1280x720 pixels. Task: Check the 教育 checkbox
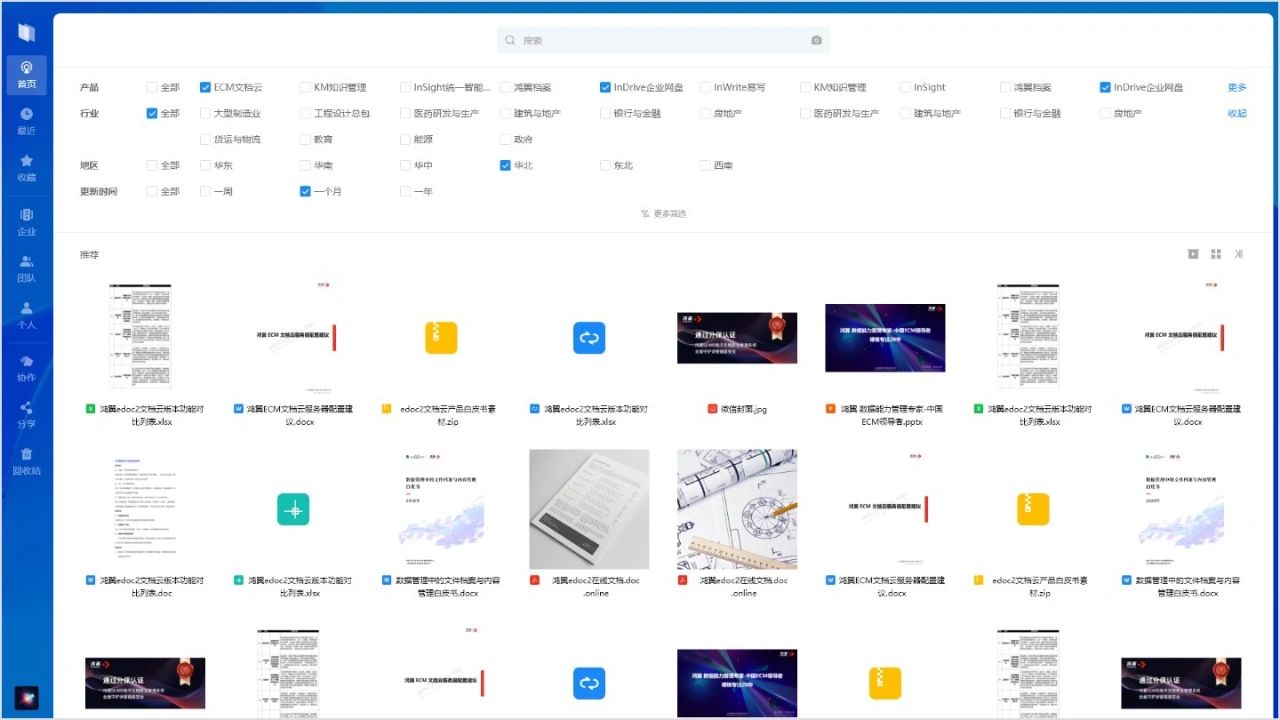(x=305, y=139)
